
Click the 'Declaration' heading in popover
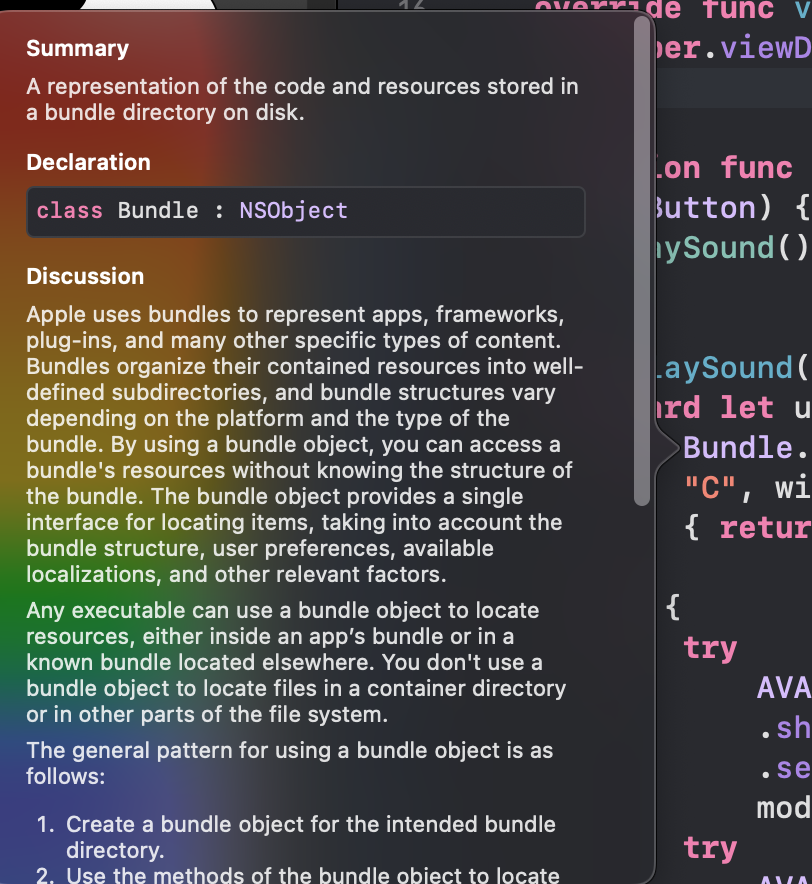[89, 162]
